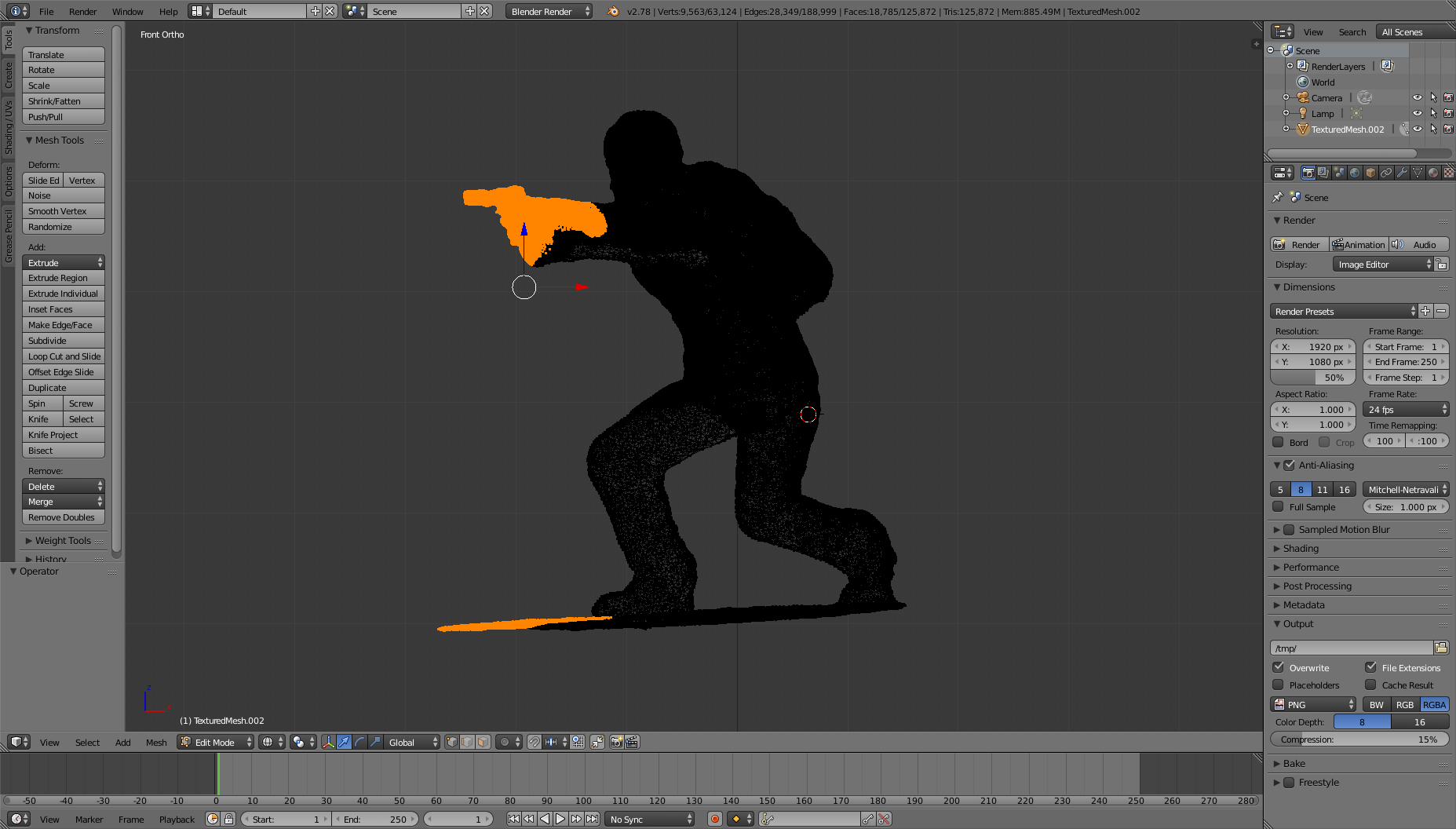
Task: Open the Render properties tab (camera icon)
Action: 1308,173
